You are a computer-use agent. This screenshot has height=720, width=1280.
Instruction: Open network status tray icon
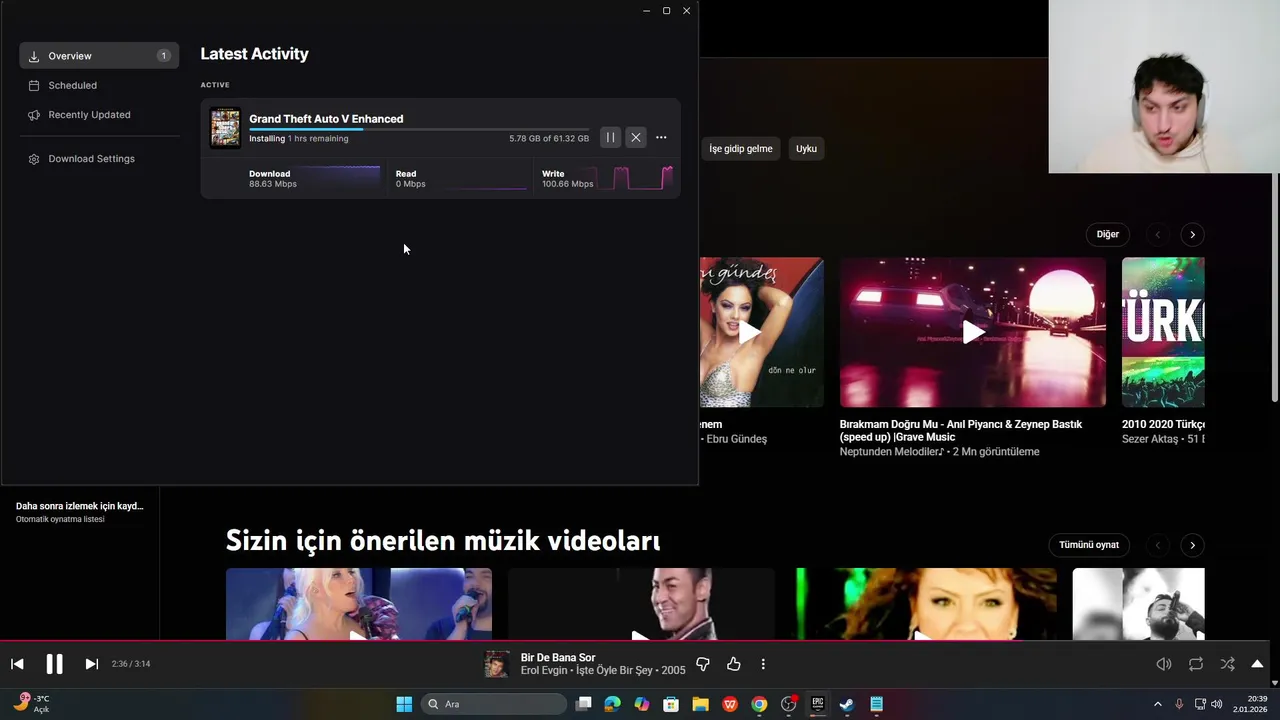(1200, 704)
